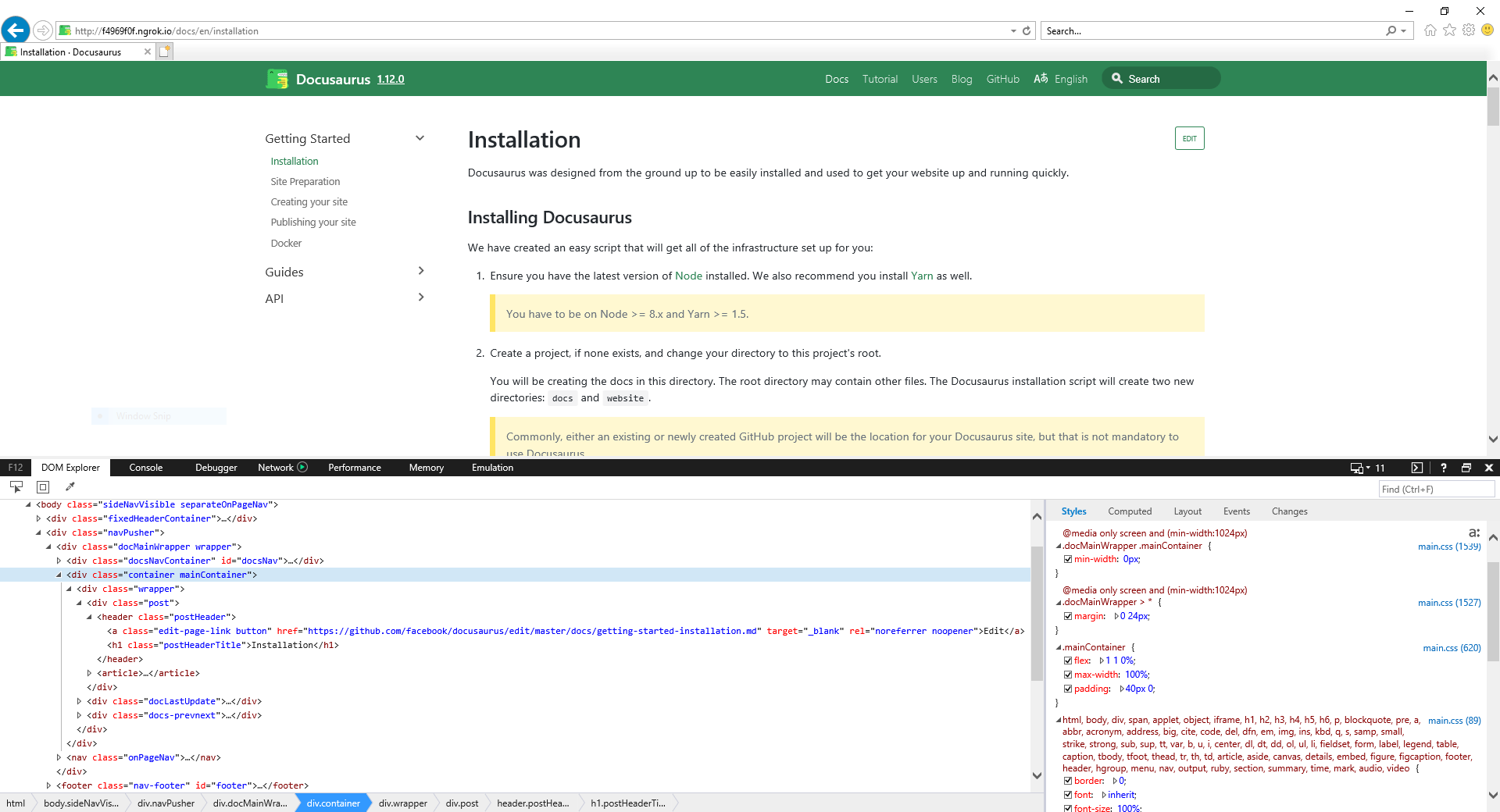This screenshot has width=1500, height=812.
Task: Open the Yarn link in step 1
Action: (922, 276)
